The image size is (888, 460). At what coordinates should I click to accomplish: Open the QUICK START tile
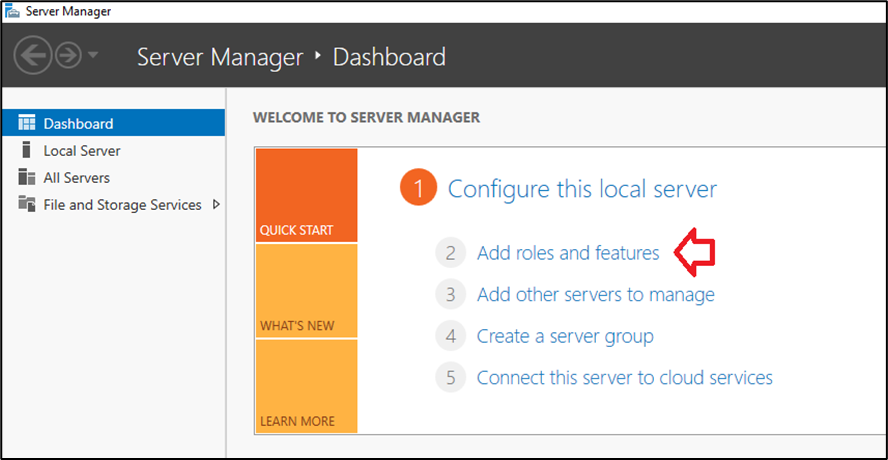click(306, 196)
